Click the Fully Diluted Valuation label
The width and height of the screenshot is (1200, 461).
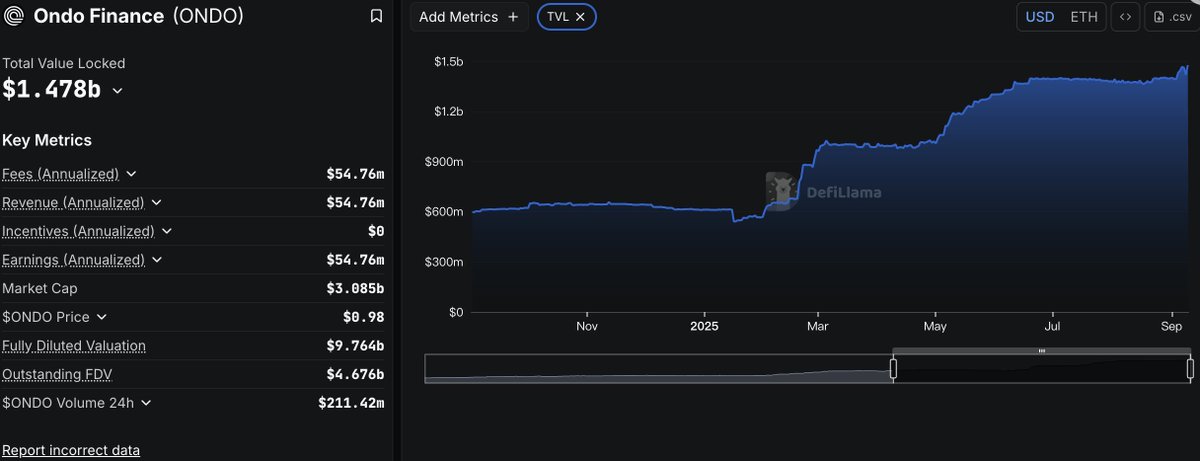[x=74, y=346]
